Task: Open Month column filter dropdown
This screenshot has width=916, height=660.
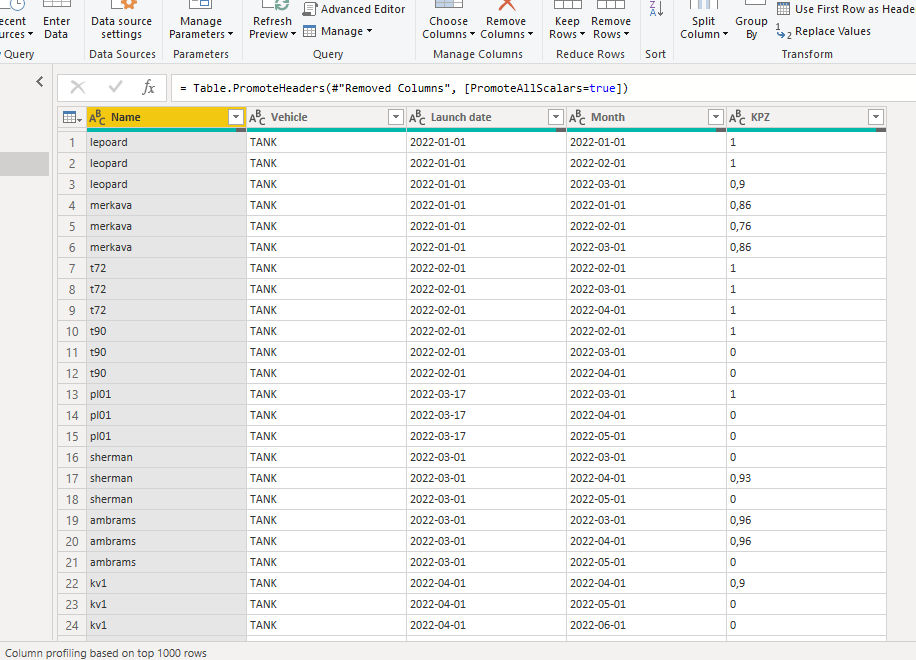Action: (716, 117)
